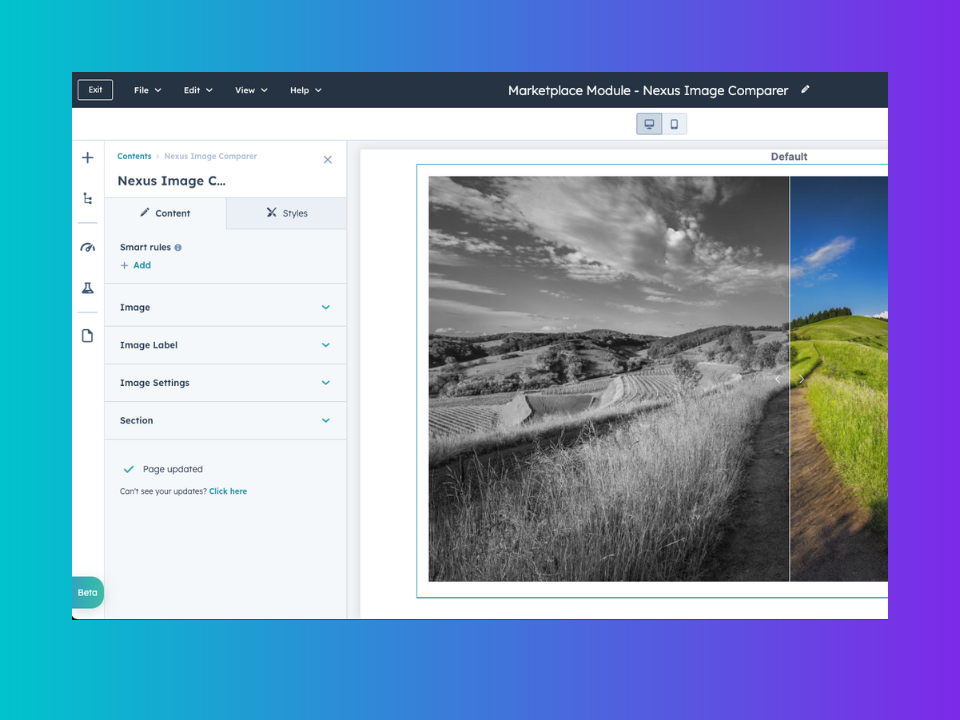Click the page document icon in sidebar
960x720 pixels.
point(88,336)
